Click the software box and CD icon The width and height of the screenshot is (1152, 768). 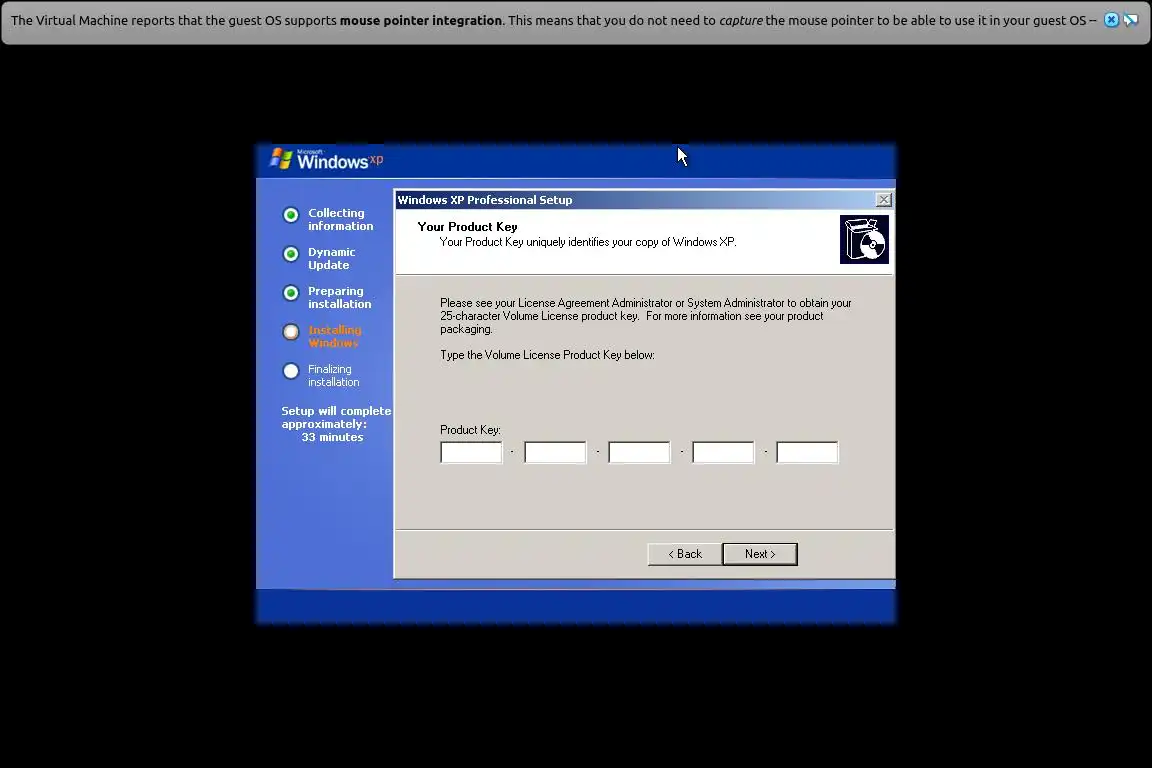pos(864,240)
